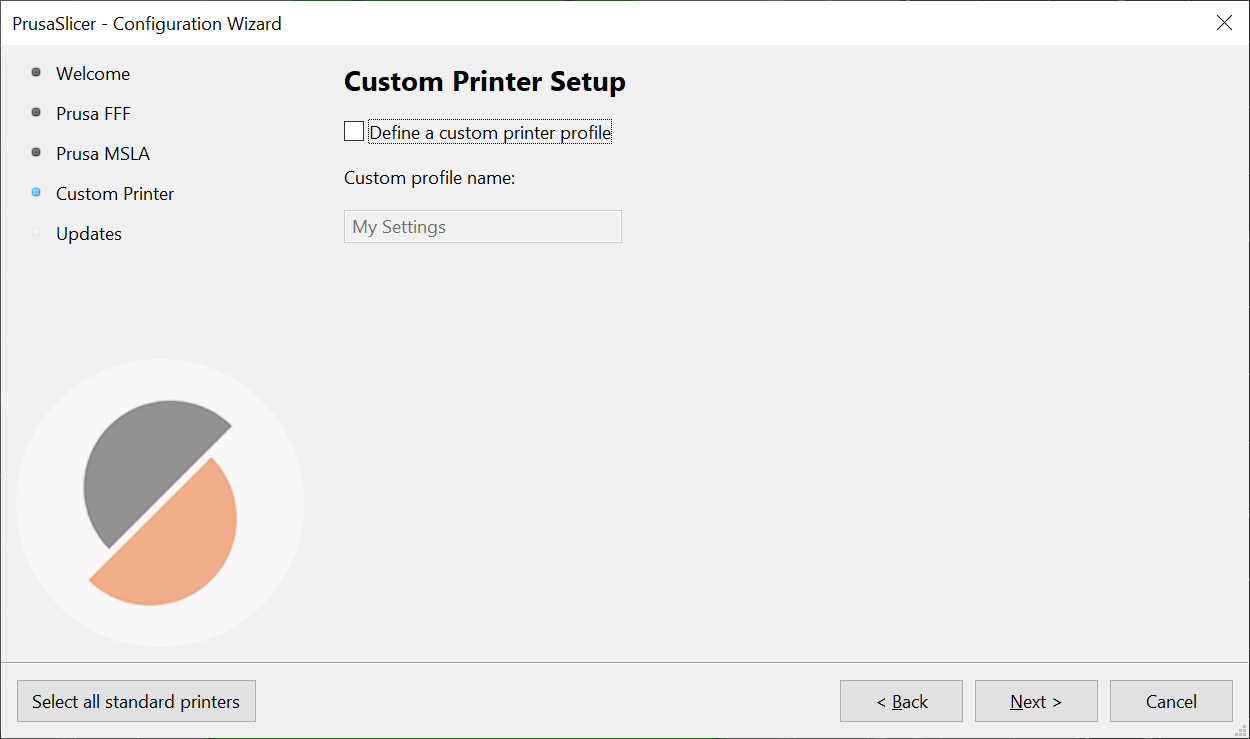Screen dimensions: 1250x739
Task: Close the Configuration Wizard window
Action: (x=1224, y=23)
